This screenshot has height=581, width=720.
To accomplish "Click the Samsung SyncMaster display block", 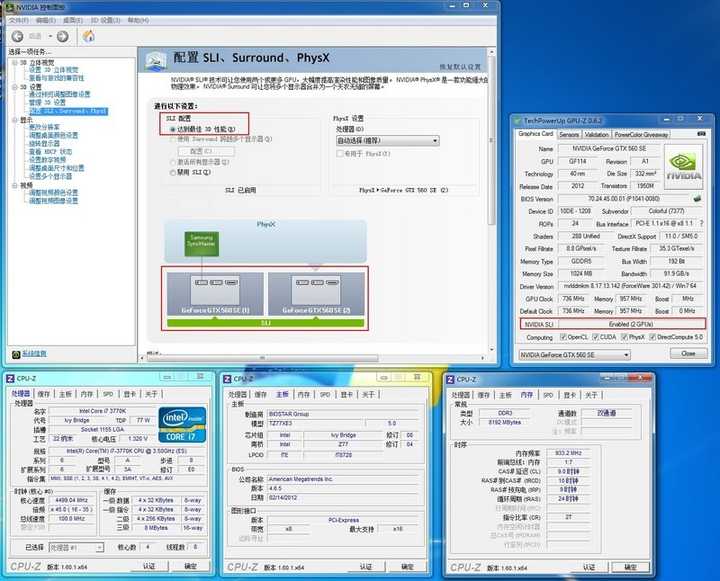I will [x=201, y=243].
